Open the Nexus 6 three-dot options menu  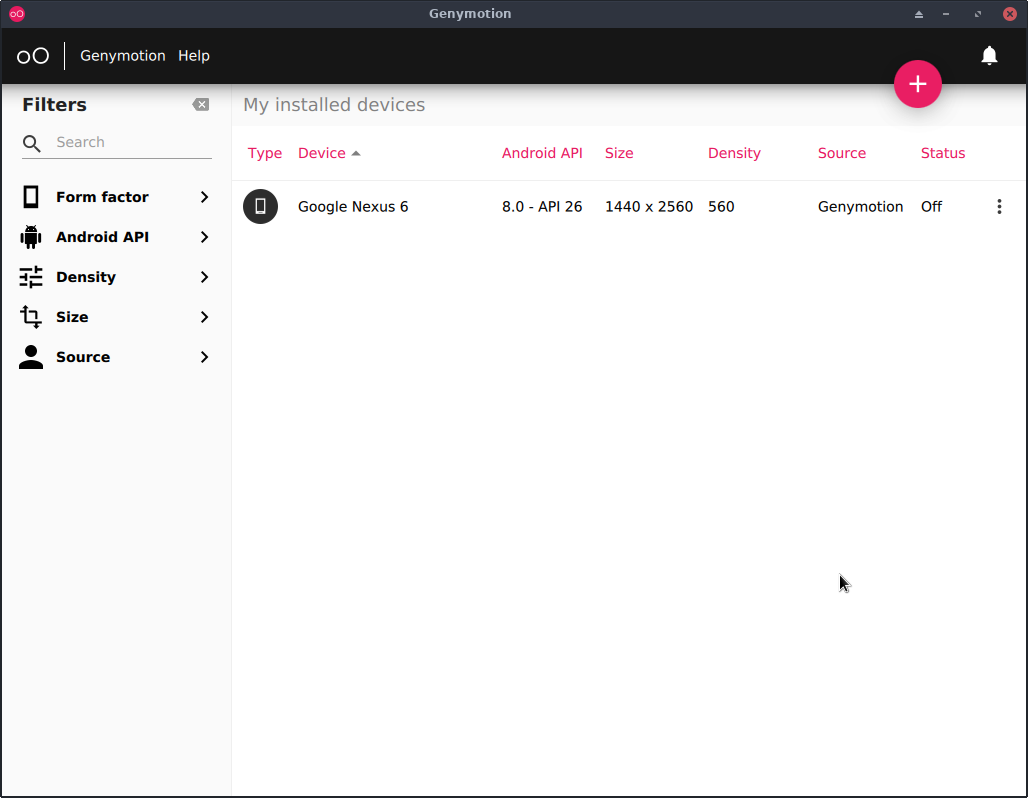point(998,207)
